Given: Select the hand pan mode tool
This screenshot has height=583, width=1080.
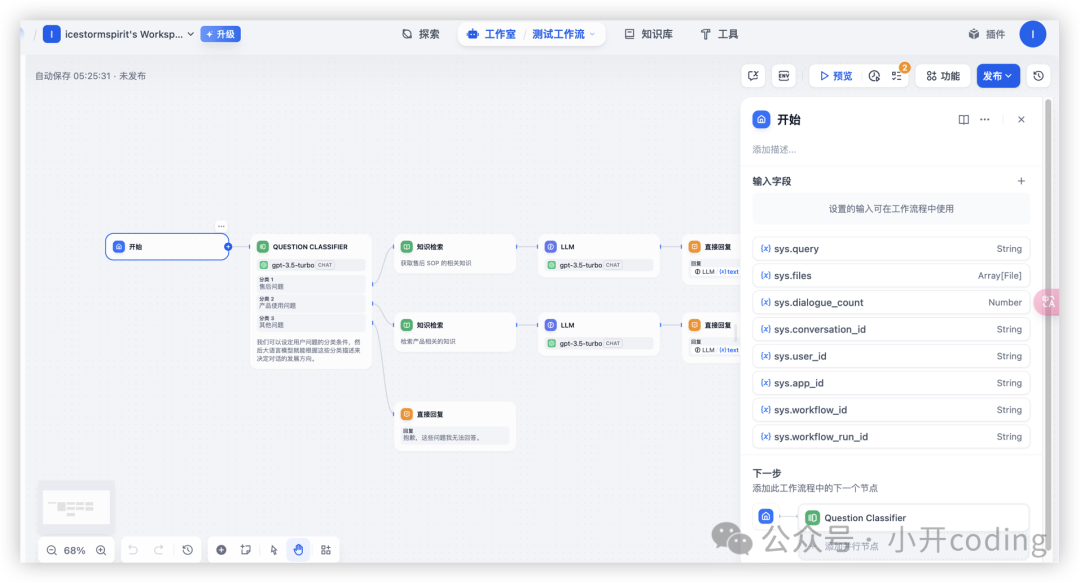Looking at the screenshot, I should tap(298, 550).
